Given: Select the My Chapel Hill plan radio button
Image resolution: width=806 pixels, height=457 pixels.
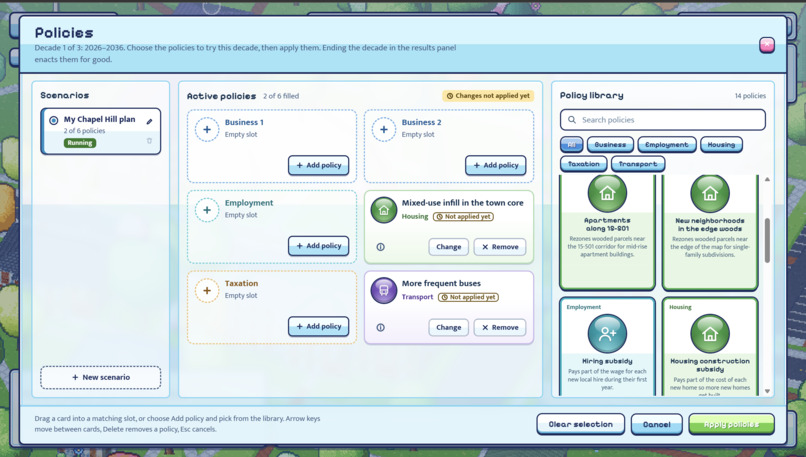Looking at the screenshot, I should pos(53,120).
